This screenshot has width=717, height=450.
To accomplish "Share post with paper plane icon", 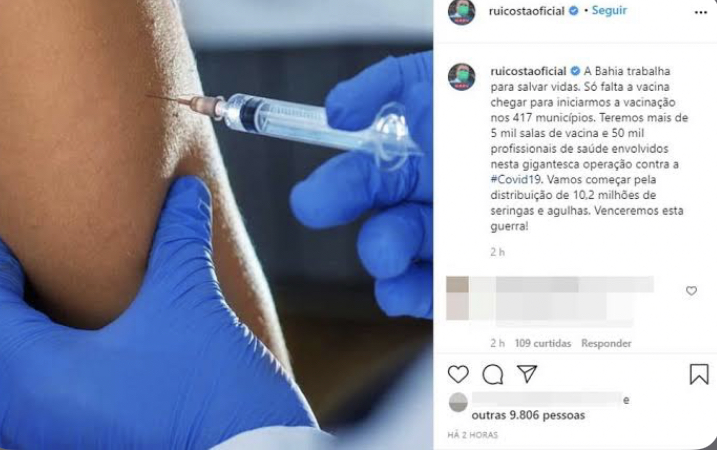I will [x=527, y=374].
